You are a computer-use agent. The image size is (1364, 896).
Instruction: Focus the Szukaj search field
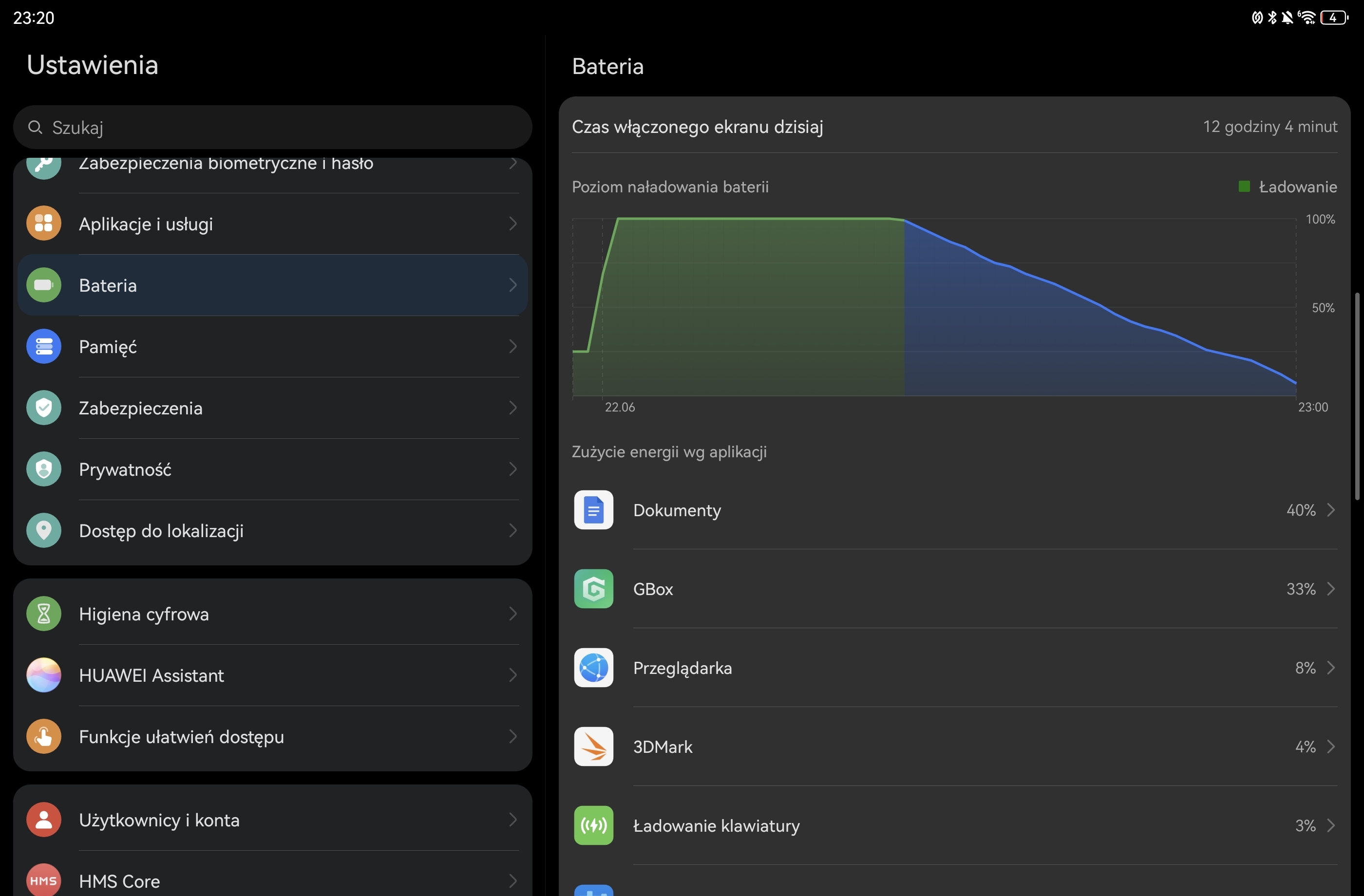pos(272,127)
